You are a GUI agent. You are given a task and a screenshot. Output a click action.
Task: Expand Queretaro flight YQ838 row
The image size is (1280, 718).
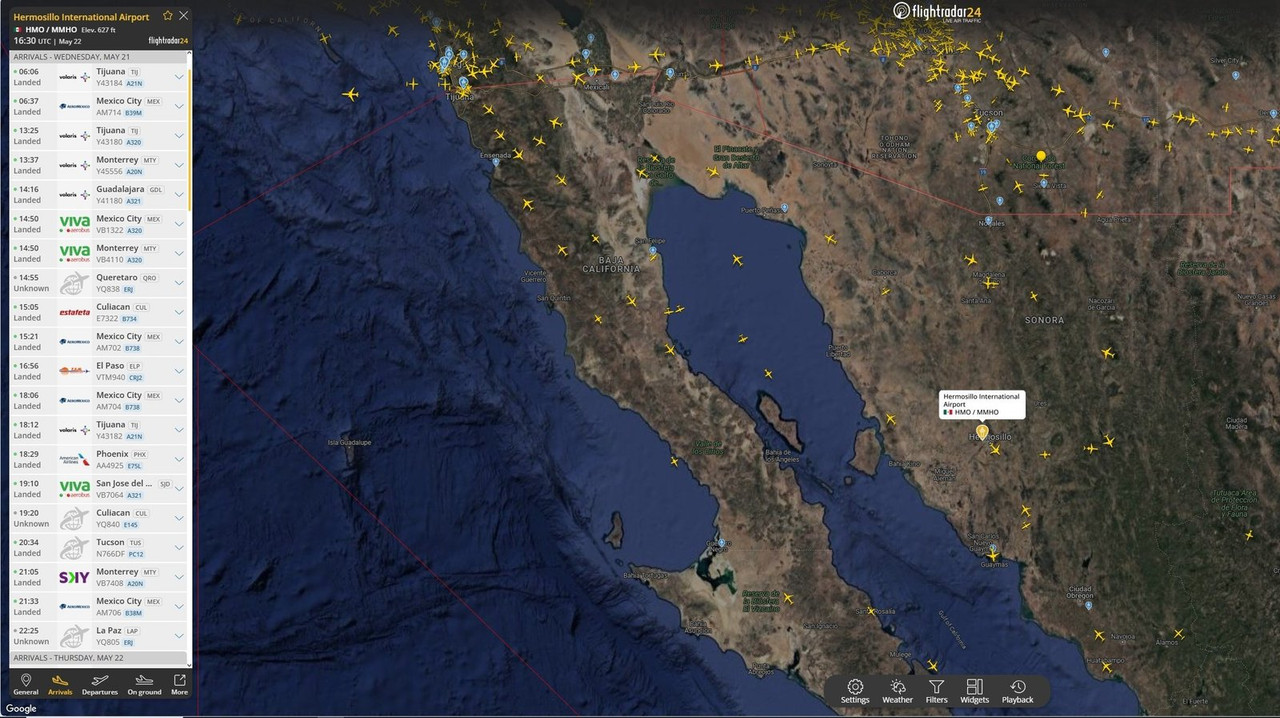179,283
